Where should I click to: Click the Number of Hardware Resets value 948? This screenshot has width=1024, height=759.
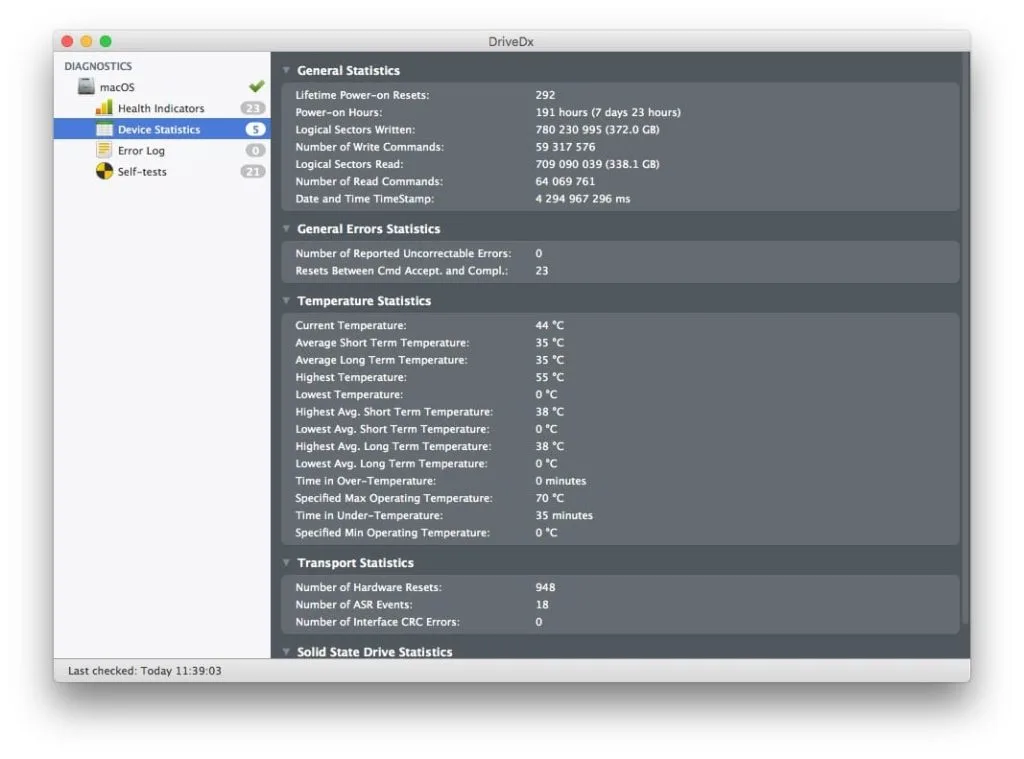click(545, 587)
